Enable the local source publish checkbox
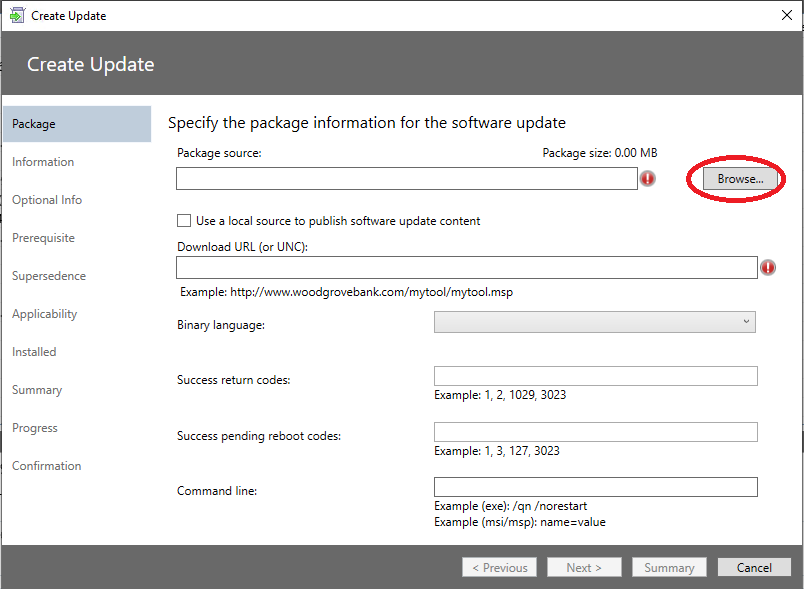 coord(184,220)
